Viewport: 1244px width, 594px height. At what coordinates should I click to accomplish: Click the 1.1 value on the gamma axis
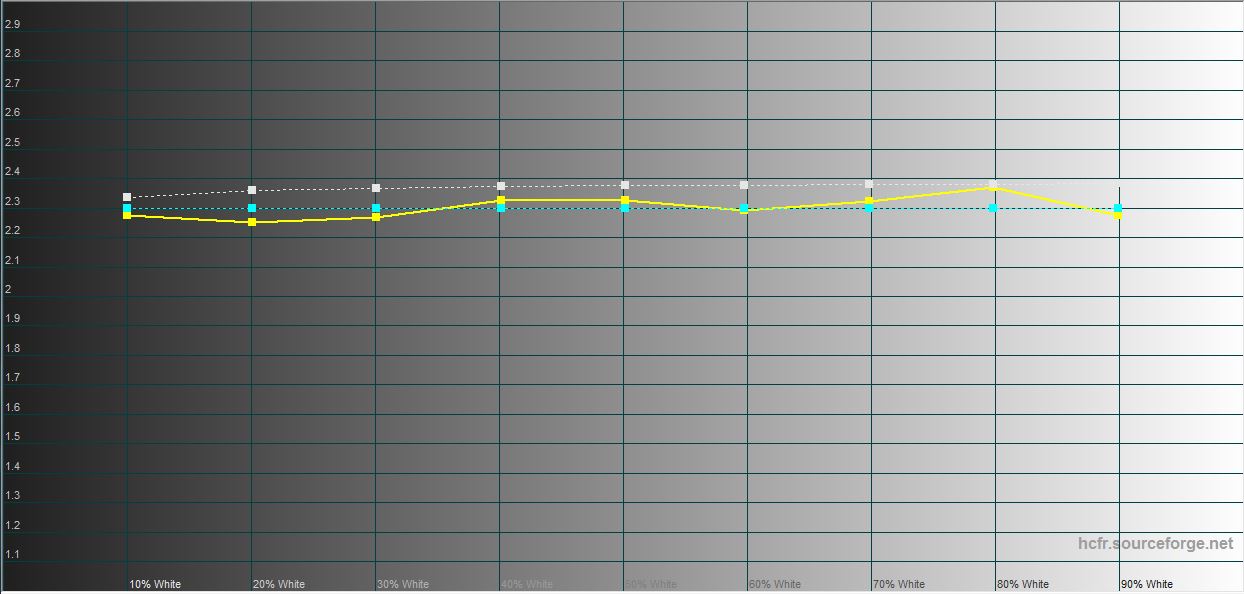13,554
